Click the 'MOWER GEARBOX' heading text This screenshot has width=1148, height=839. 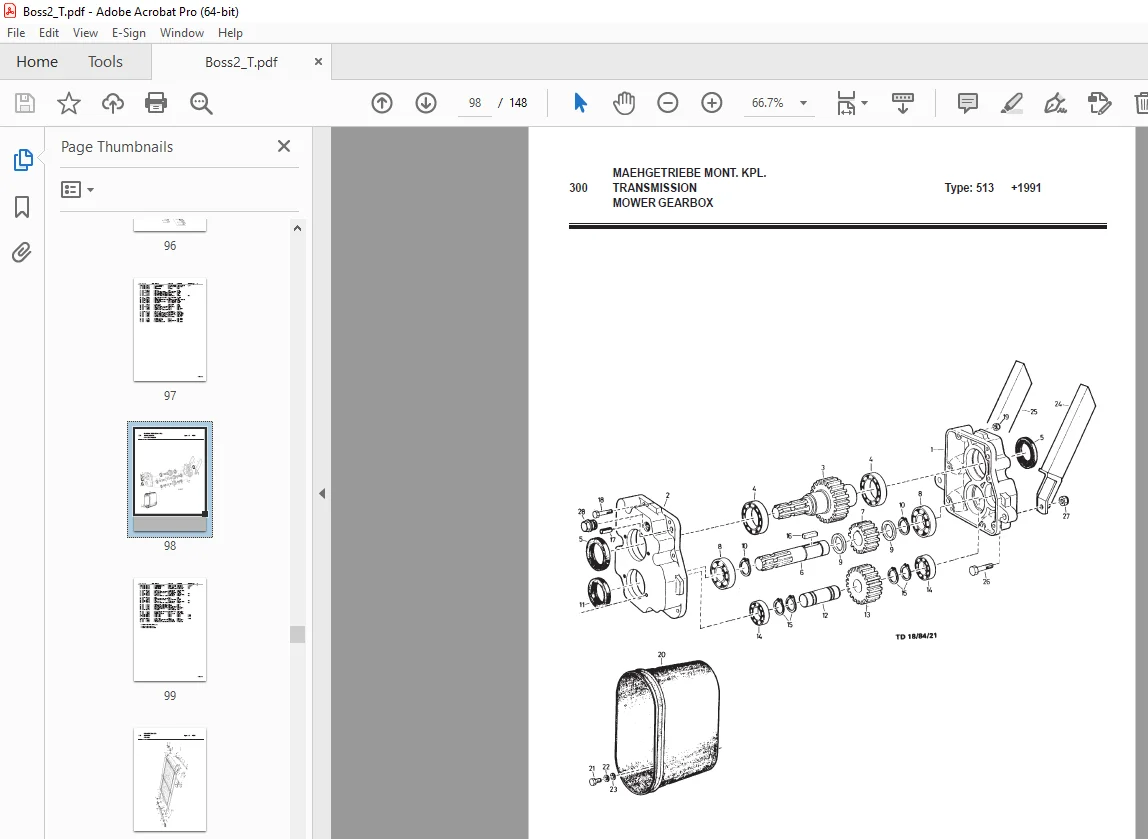pos(663,203)
